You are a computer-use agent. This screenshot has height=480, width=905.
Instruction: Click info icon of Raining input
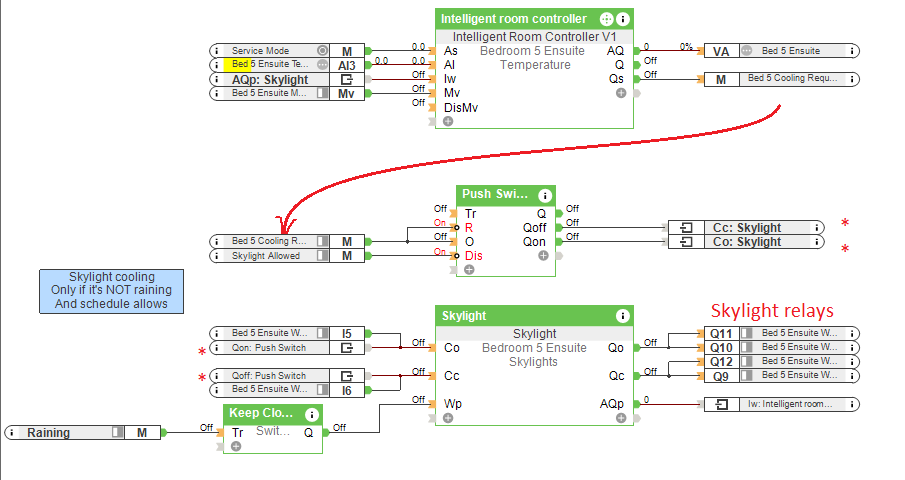12,432
